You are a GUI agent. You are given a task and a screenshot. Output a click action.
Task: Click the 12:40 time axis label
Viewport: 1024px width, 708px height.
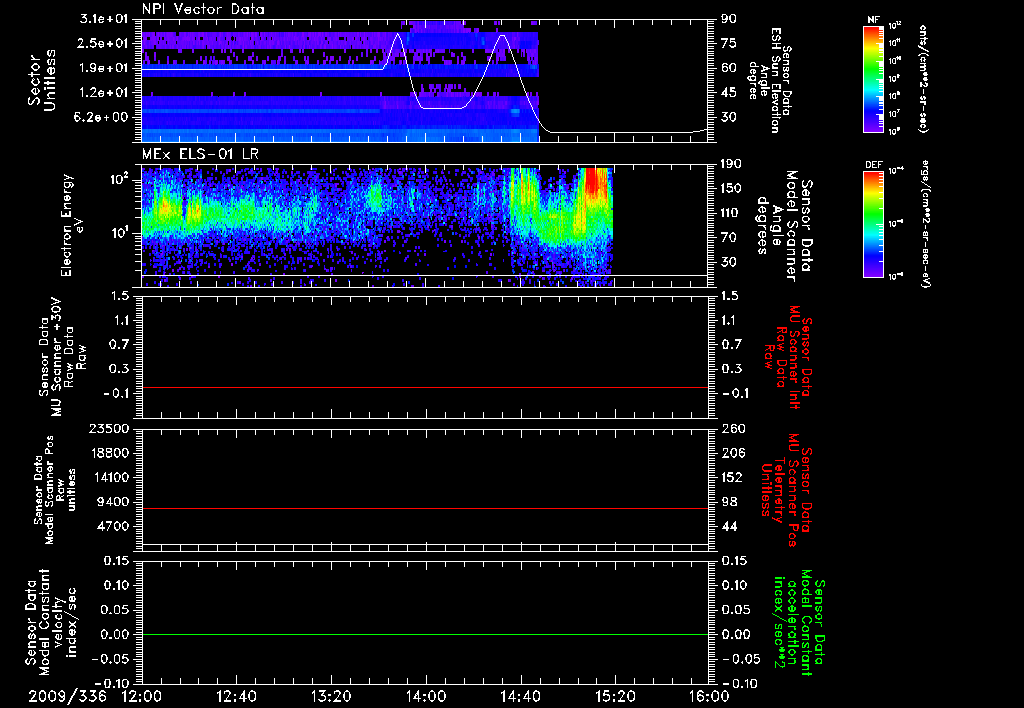(236, 697)
